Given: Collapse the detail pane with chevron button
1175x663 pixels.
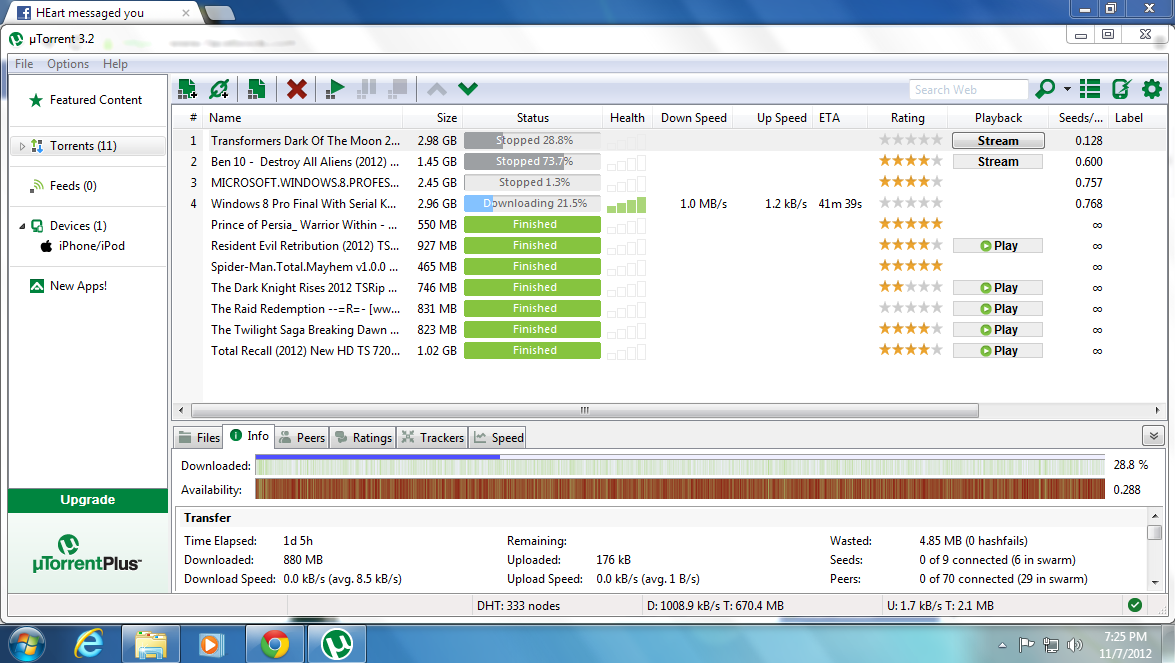Looking at the screenshot, I should [x=1154, y=436].
